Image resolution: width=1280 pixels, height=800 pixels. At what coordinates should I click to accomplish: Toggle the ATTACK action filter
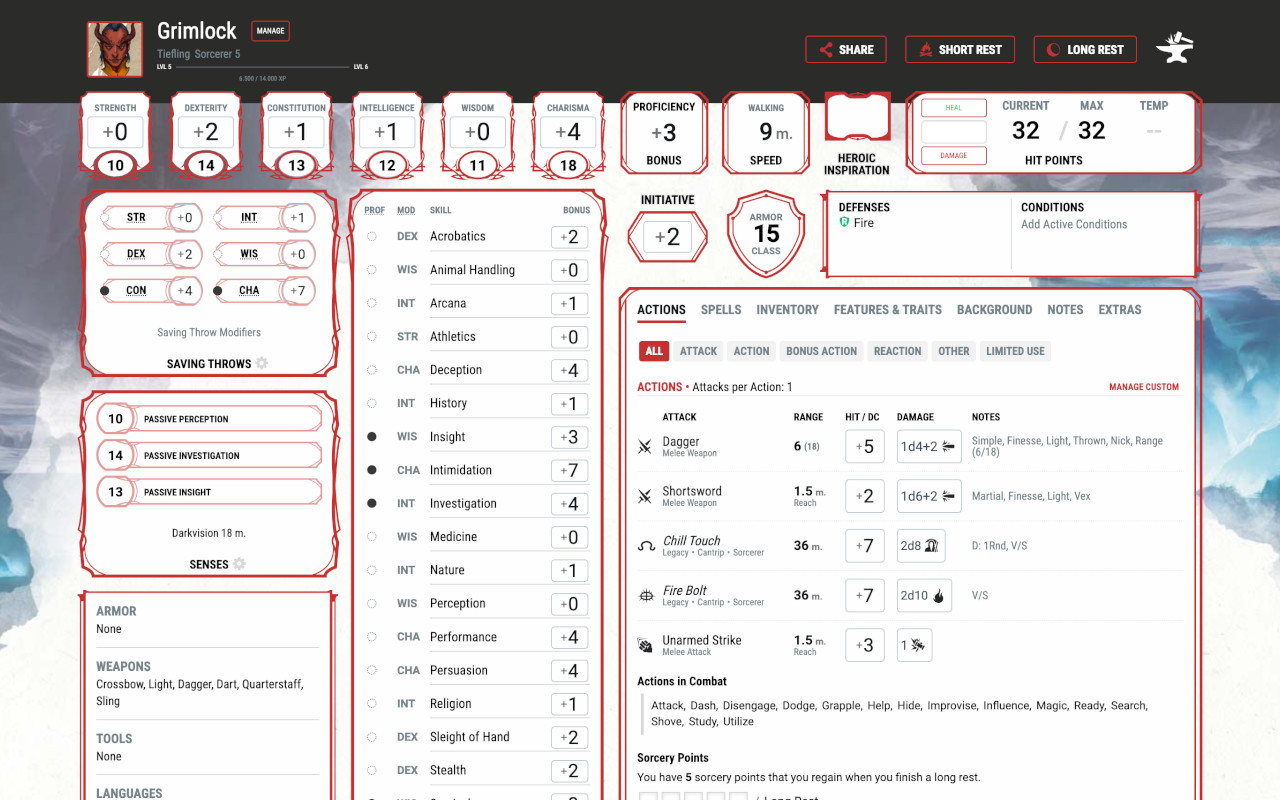698,351
